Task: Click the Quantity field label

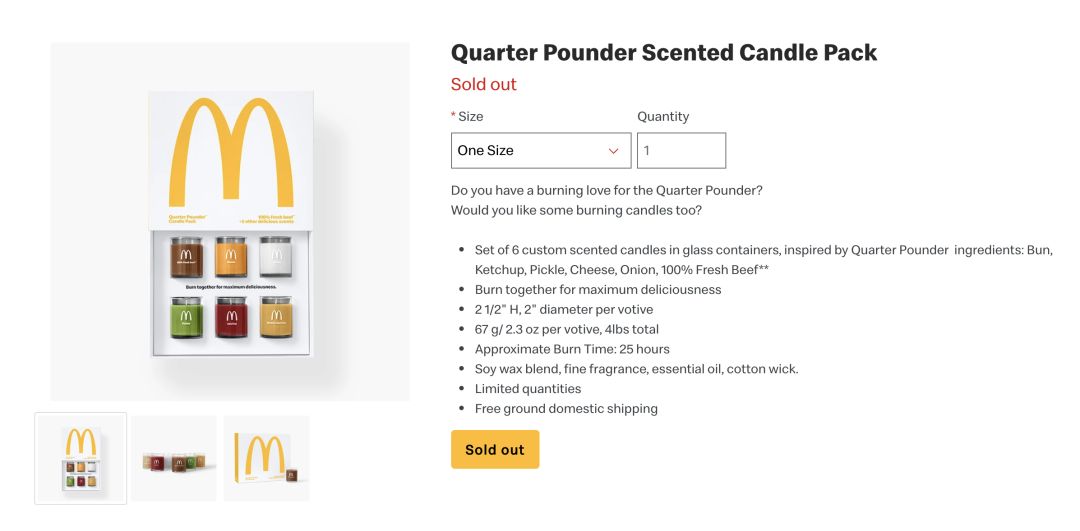Action: pyautogui.click(x=663, y=117)
